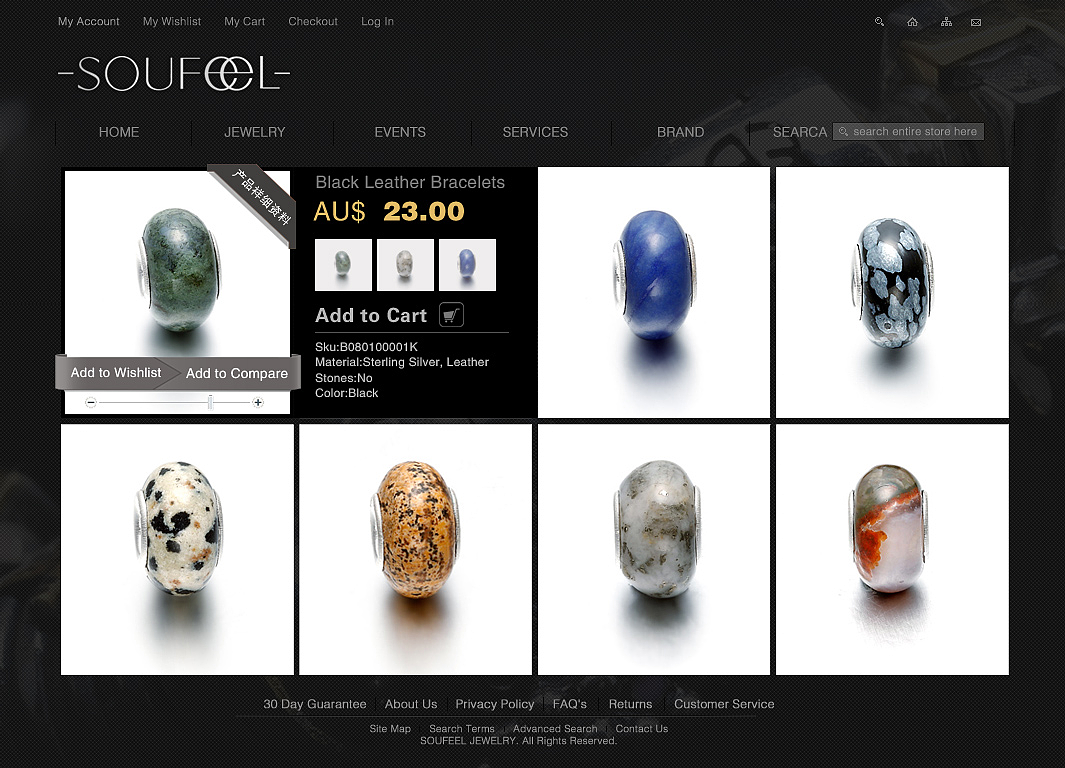Click Add to Wishlist button
The image size is (1065, 768).
pyautogui.click(x=115, y=373)
